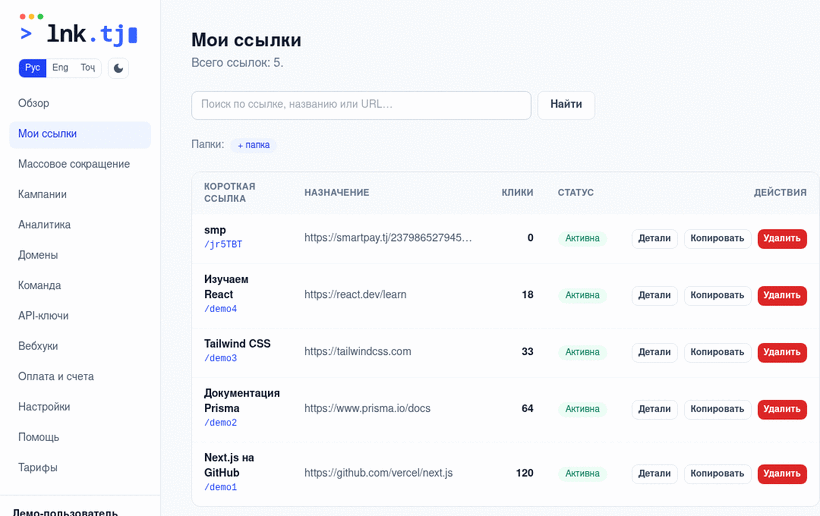This screenshot has width=820, height=516.
Task: Click the КЛИКИ column header
Action: pyautogui.click(x=517, y=193)
